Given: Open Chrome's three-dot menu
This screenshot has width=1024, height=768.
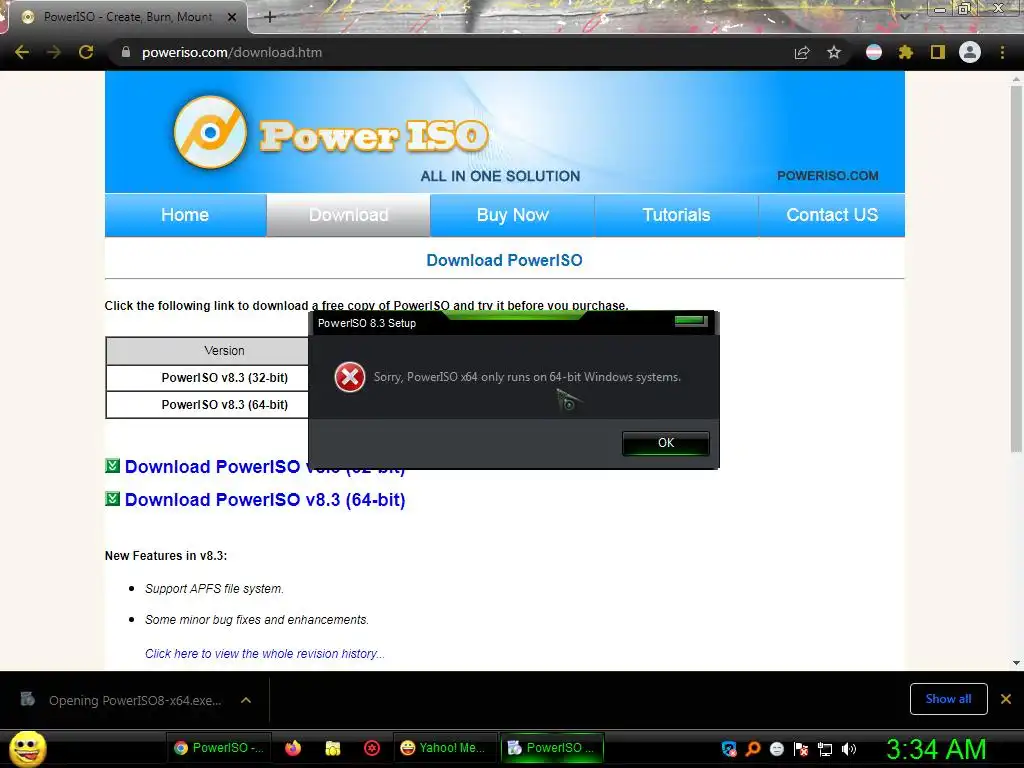Looking at the screenshot, I should point(1002,52).
